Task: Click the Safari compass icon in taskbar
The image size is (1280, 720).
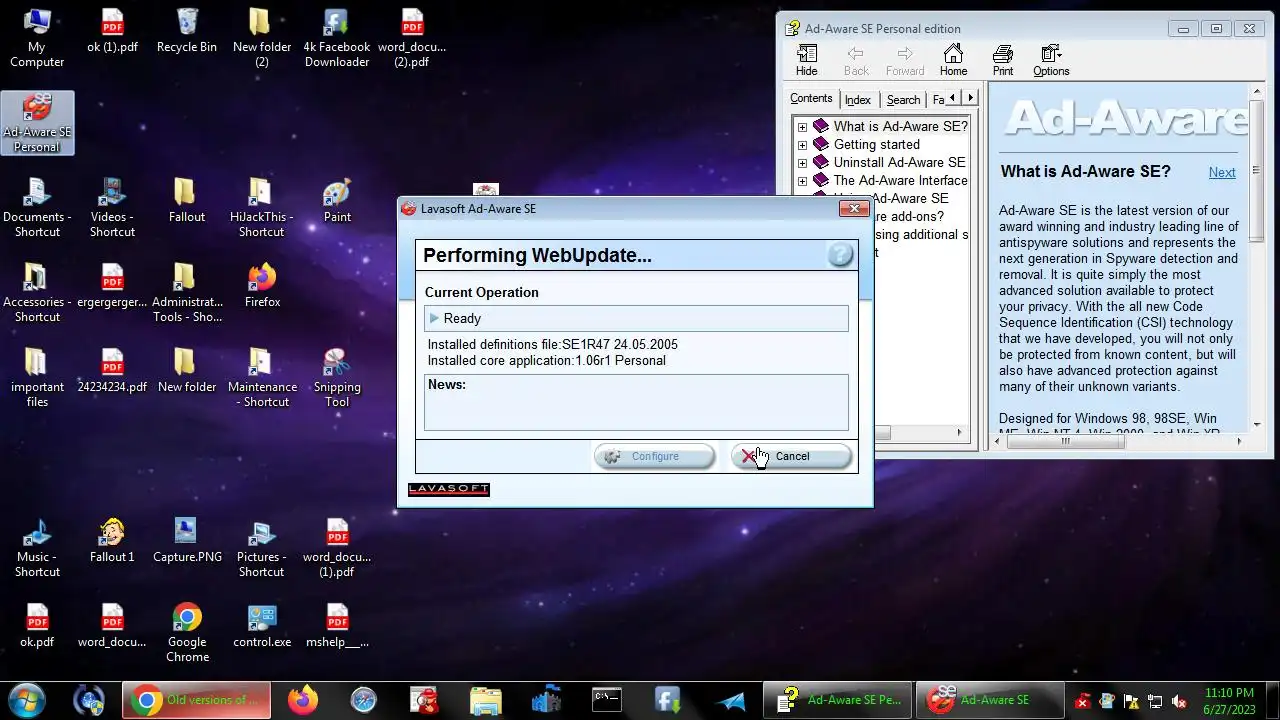Action: (363, 700)
